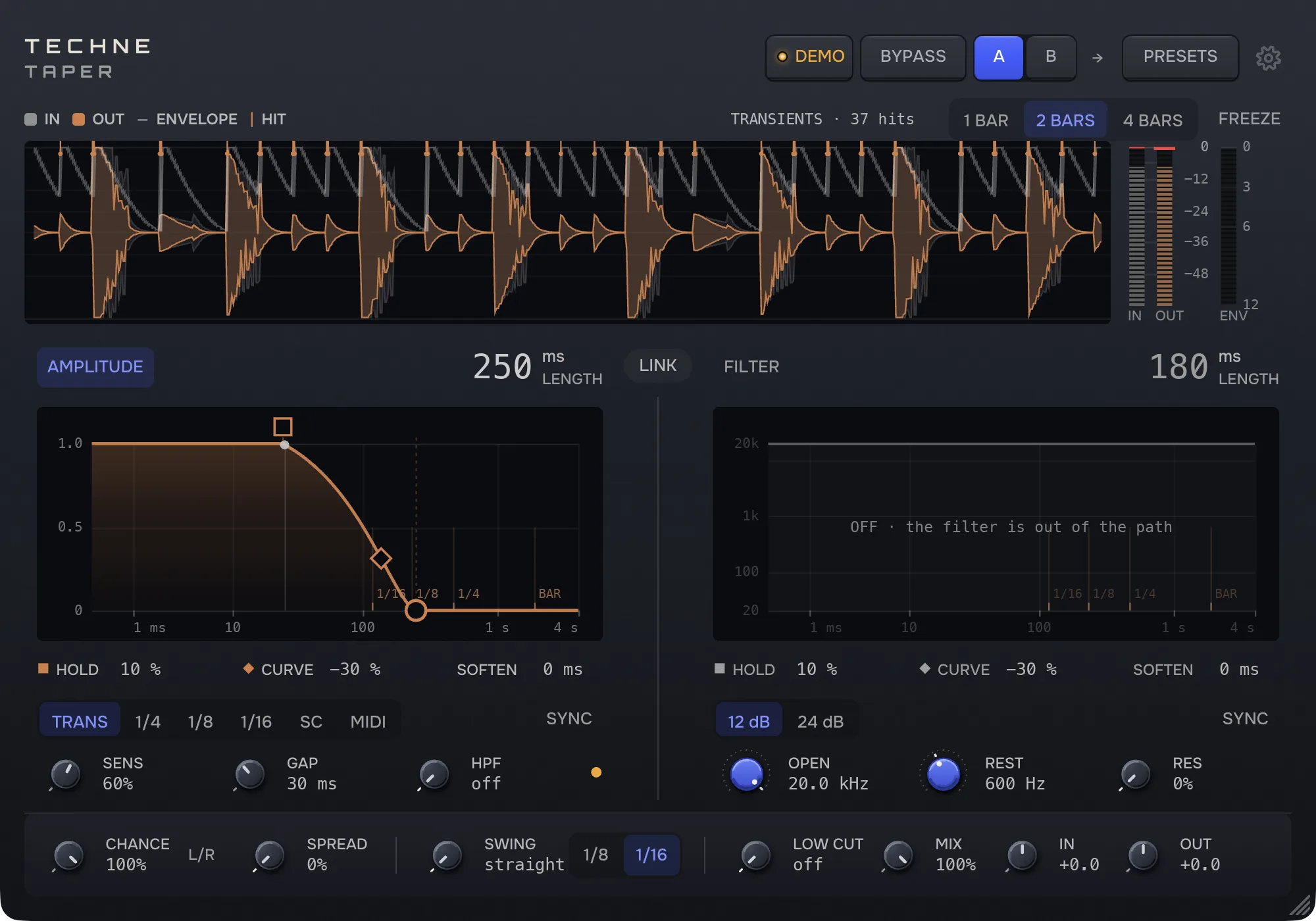Select the 4 BARS view tab

(1153, 120)
